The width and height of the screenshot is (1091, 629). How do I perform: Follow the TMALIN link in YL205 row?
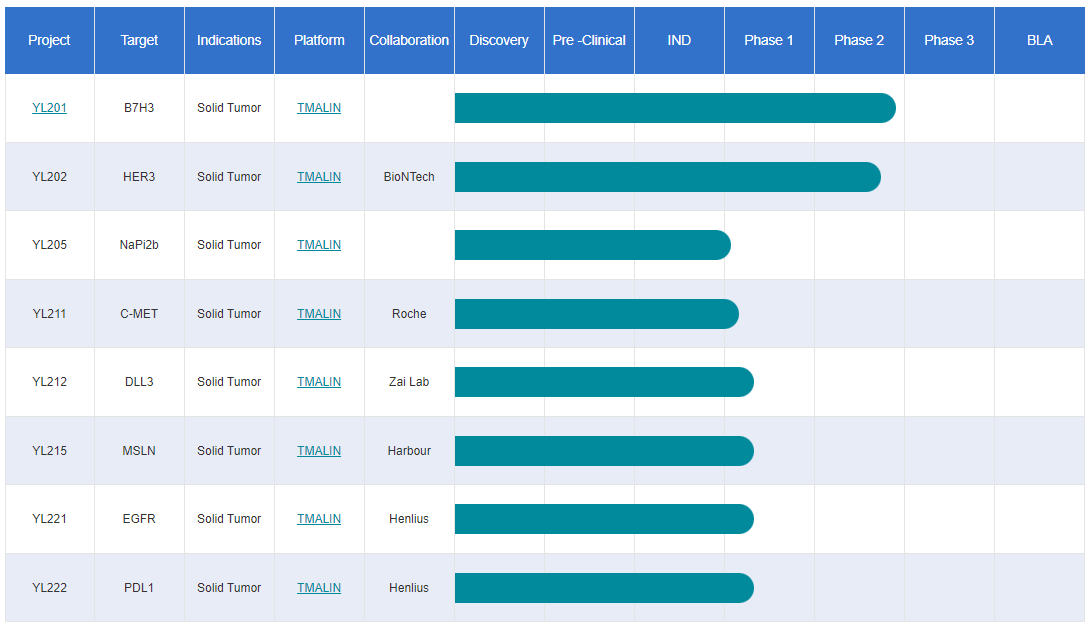319,245
